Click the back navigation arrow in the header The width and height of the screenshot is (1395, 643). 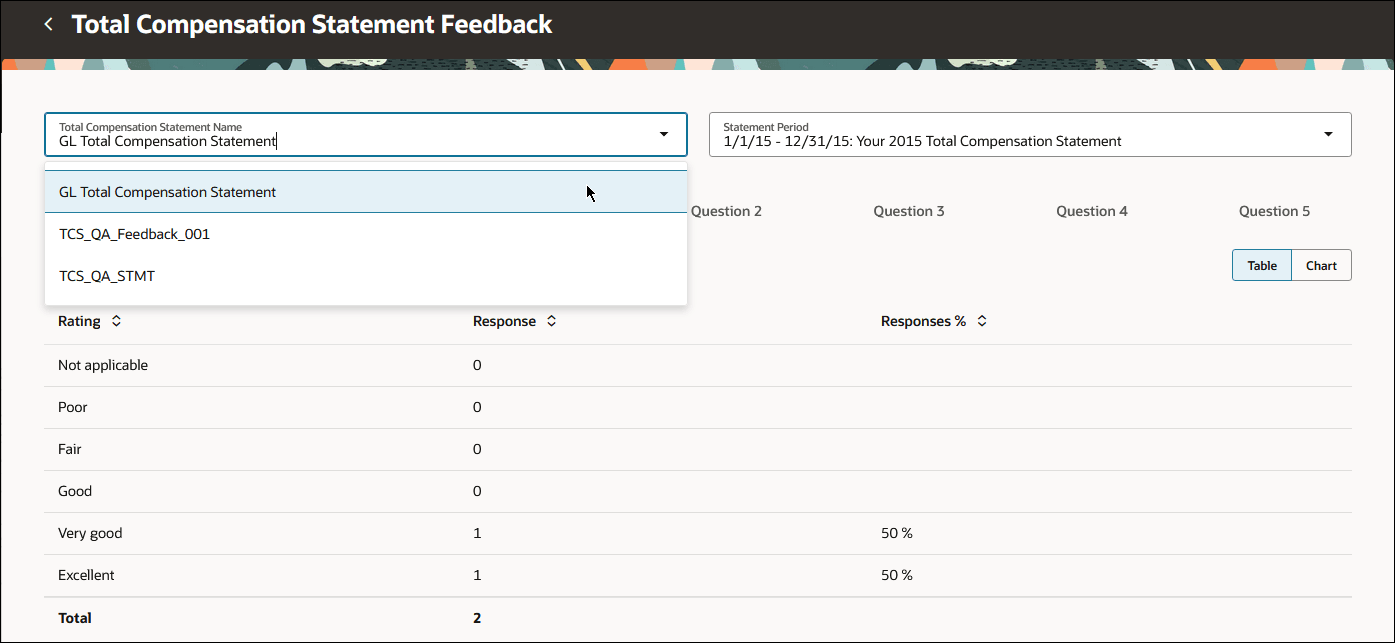[48, 23]
